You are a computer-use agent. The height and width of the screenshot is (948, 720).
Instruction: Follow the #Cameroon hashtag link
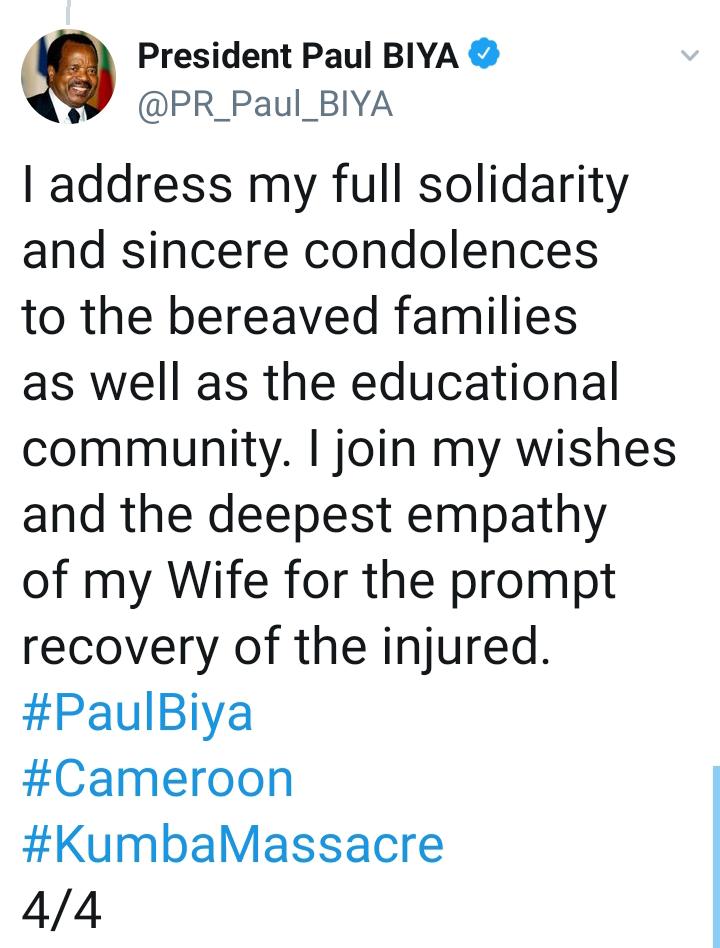coord(158,779)
